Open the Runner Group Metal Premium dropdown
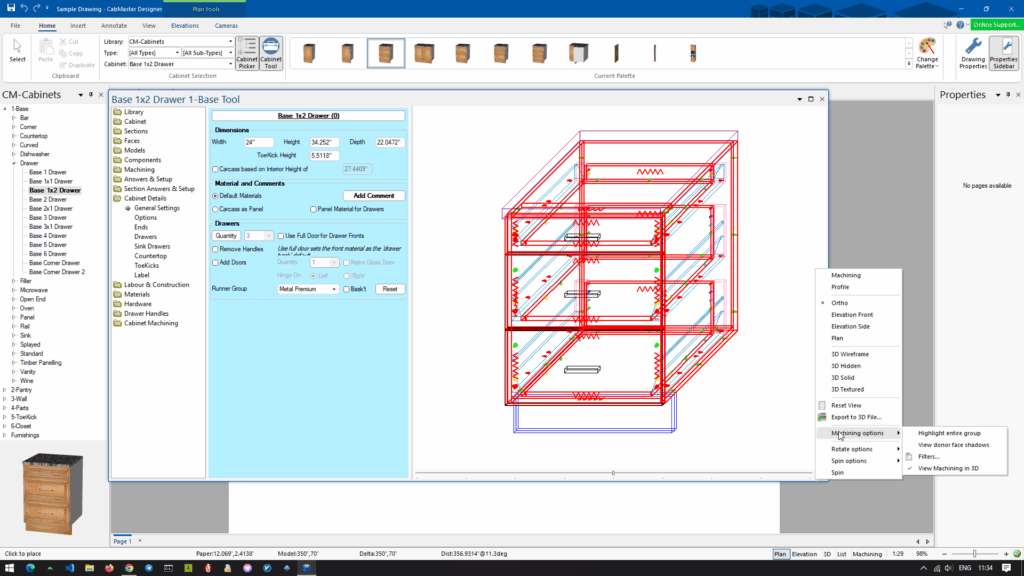 [309, 288]
